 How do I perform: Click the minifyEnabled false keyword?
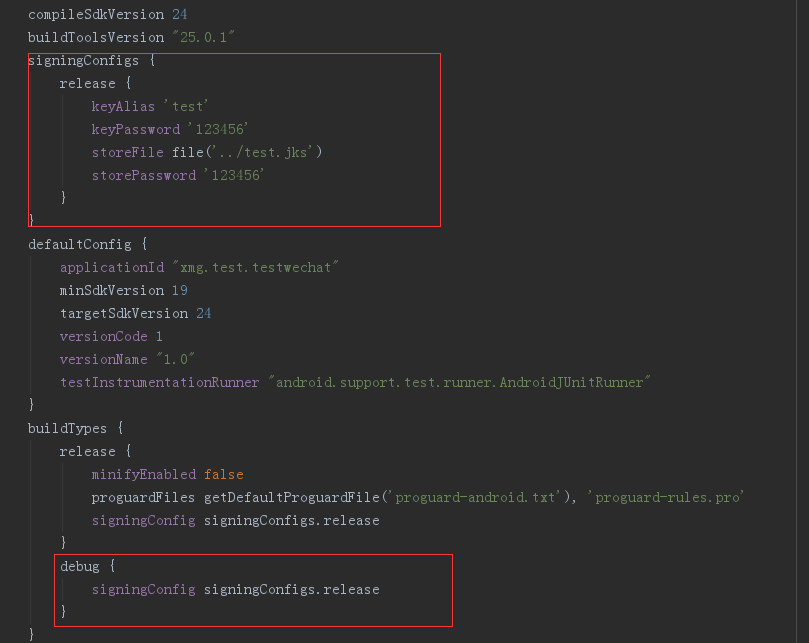point(223,474)
